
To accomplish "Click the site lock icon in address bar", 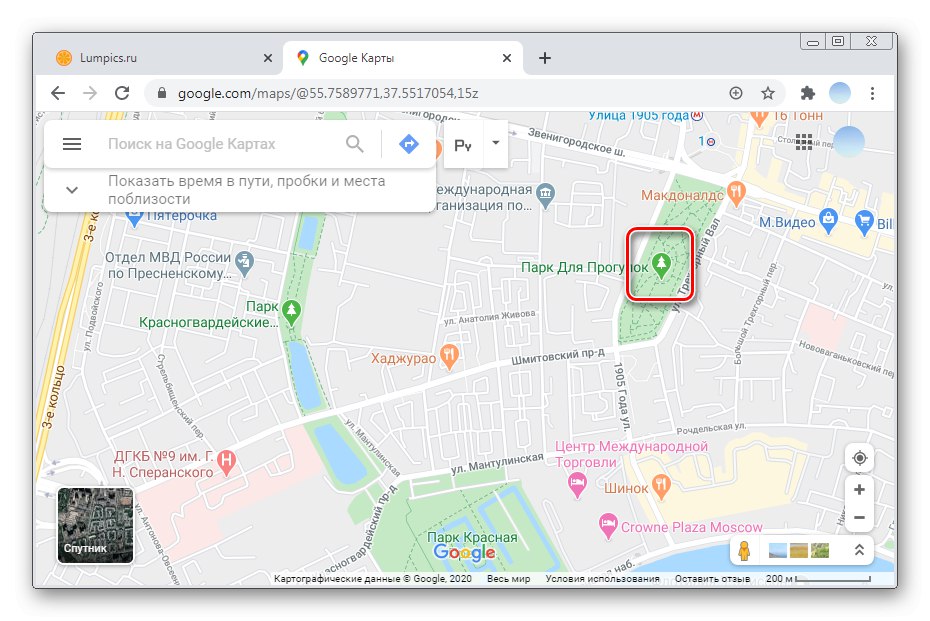I will click(161, 93).
